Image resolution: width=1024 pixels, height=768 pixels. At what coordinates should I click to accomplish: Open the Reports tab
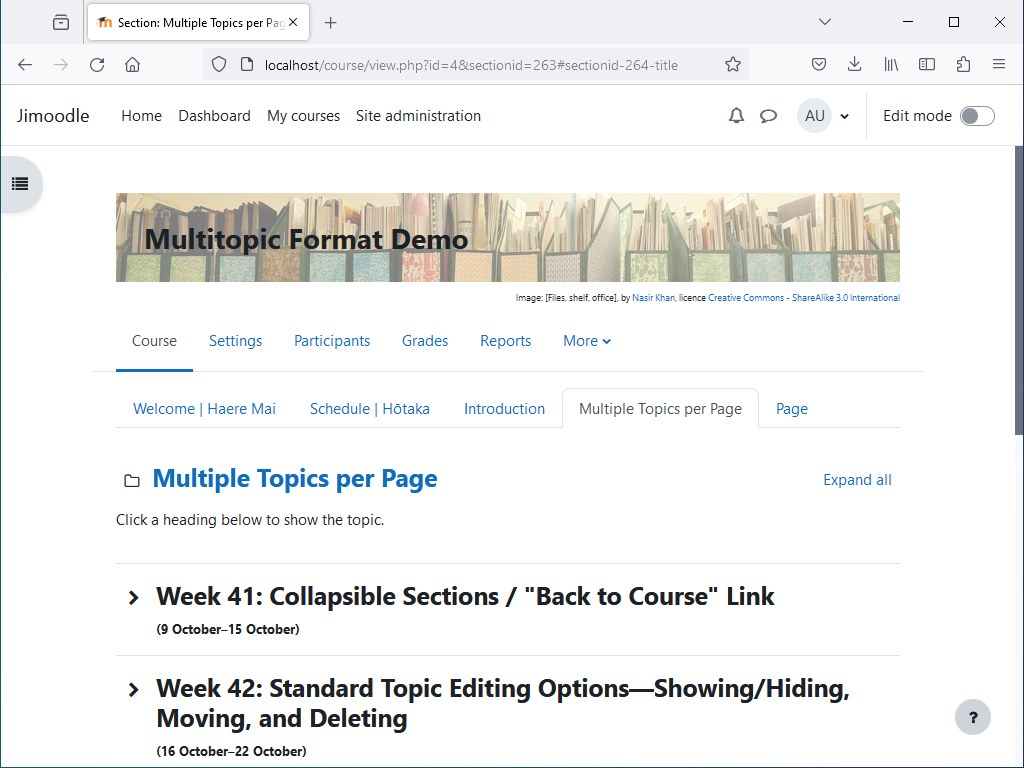(x=505, y=341)
